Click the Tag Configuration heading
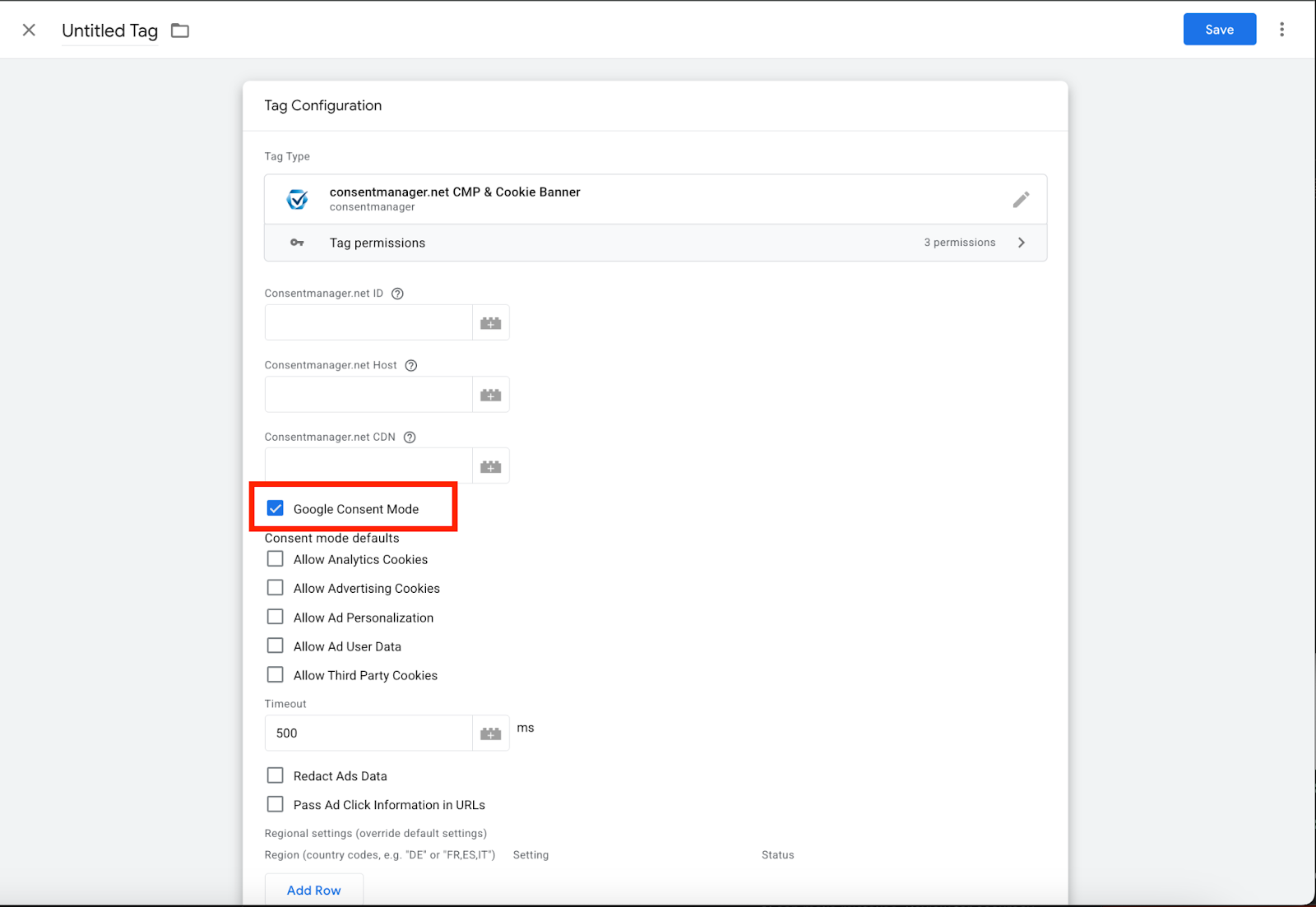The width and height of the screenshot is (1316, 907). coord(323,105)
